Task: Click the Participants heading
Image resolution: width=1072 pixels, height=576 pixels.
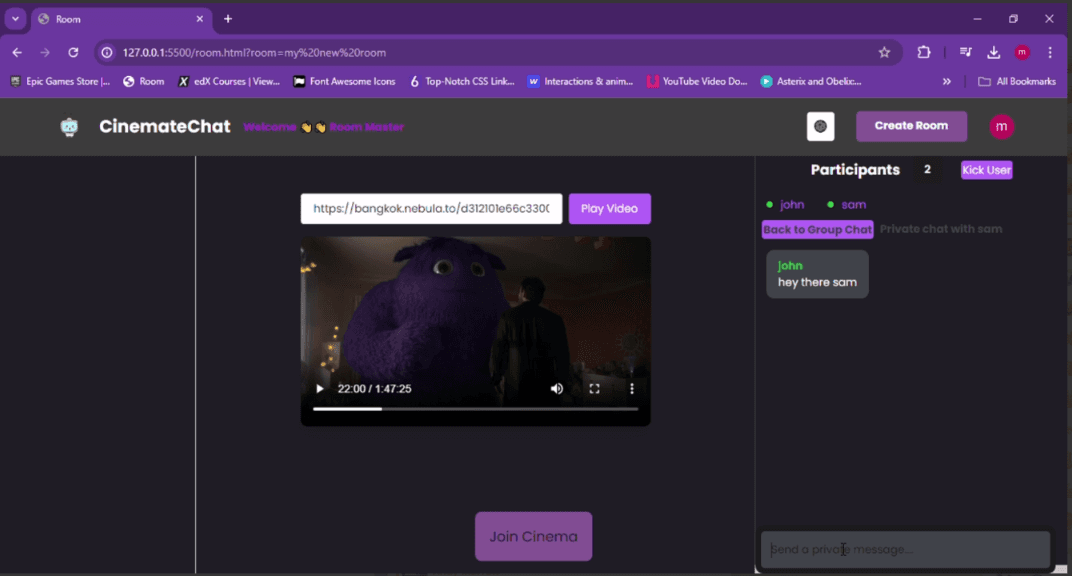Action: (855, 170)
